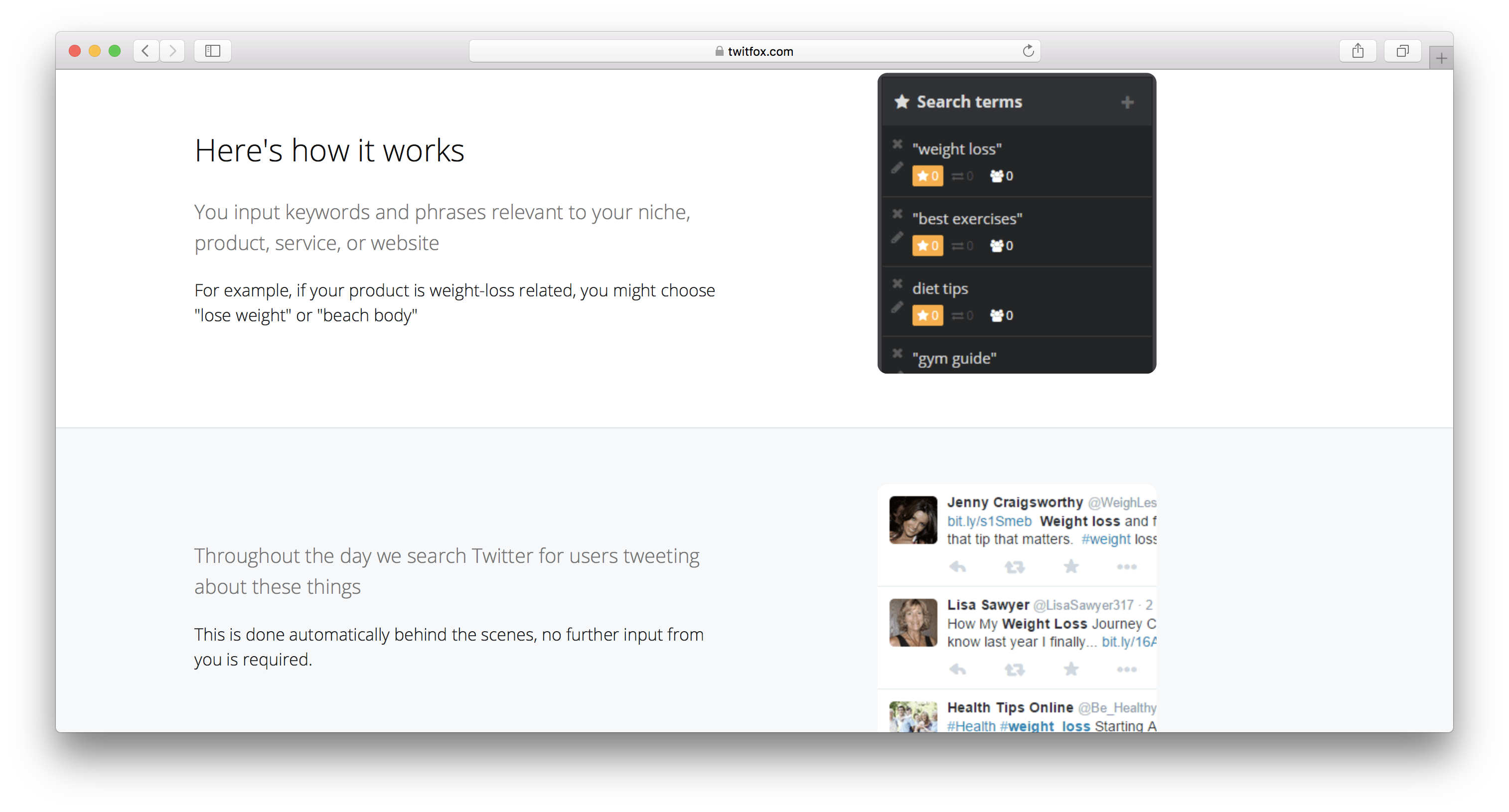
Task: Delete the diet tips search term
Action: tap(897, 284)
